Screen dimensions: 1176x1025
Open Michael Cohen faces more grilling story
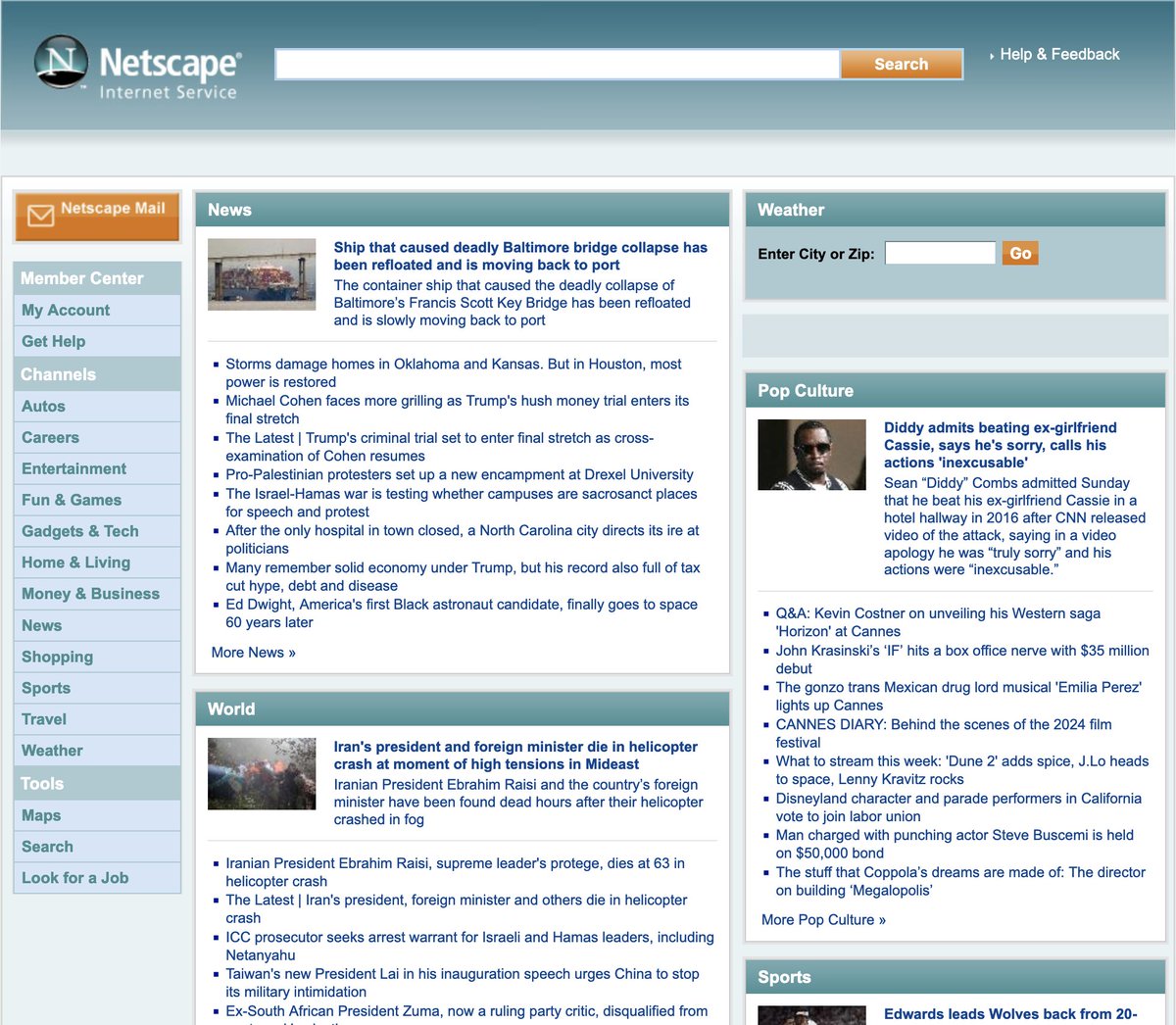458,410
